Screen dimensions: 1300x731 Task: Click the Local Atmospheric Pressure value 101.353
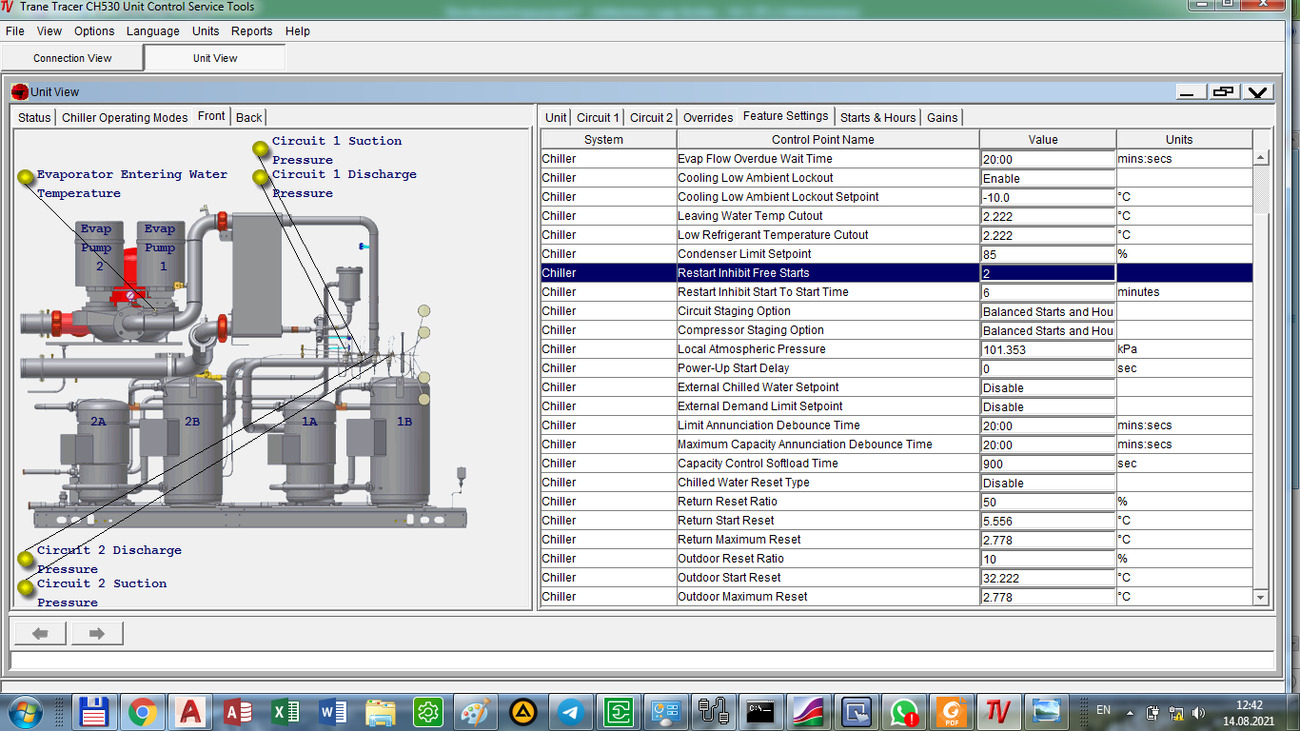pos(1047,349)
